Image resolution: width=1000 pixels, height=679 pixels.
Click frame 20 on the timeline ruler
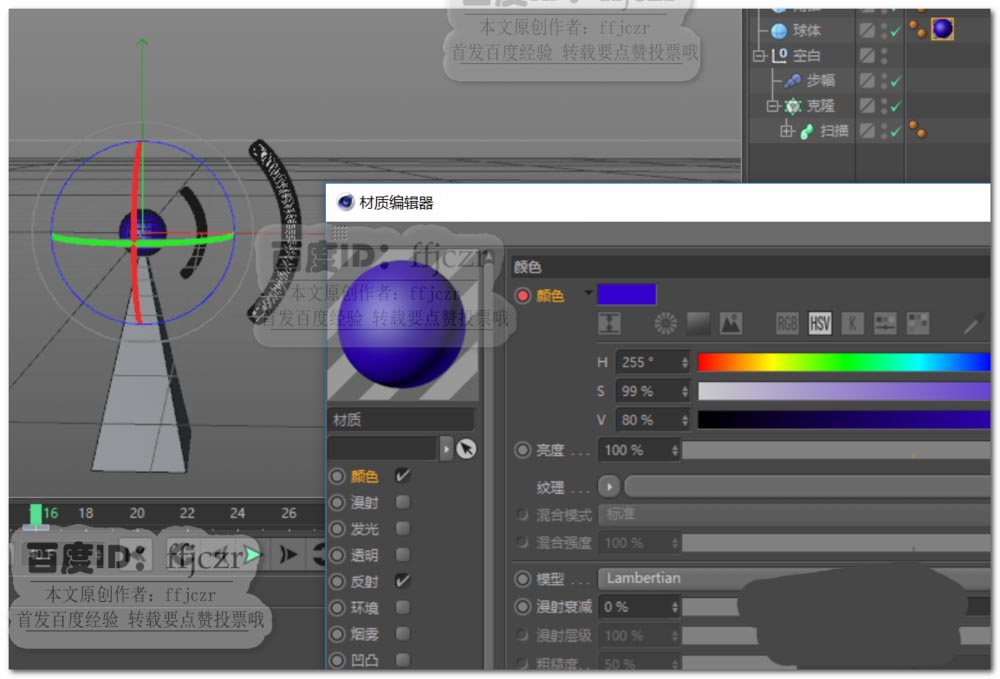point(136,513)
